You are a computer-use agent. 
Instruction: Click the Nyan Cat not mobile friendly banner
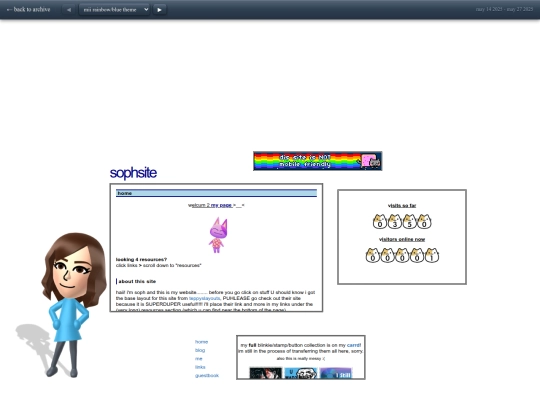(x=318, y=161)
